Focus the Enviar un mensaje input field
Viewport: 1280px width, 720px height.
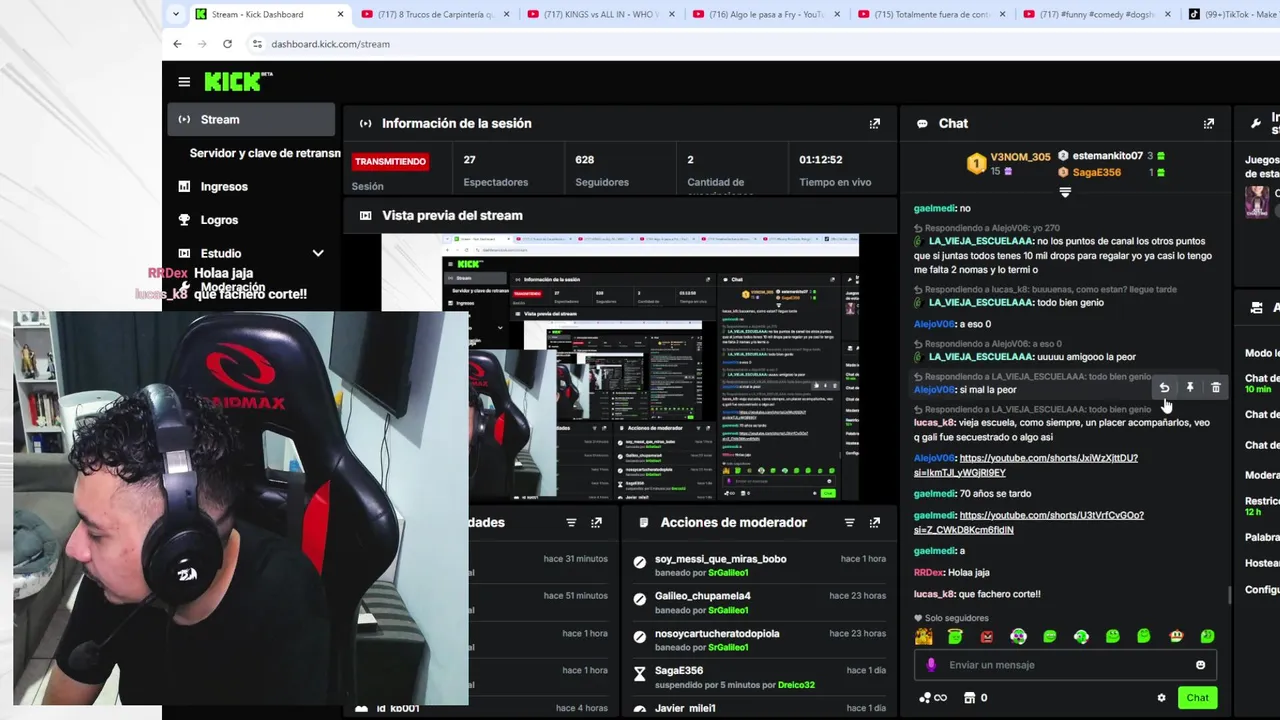click(1066, 665)
